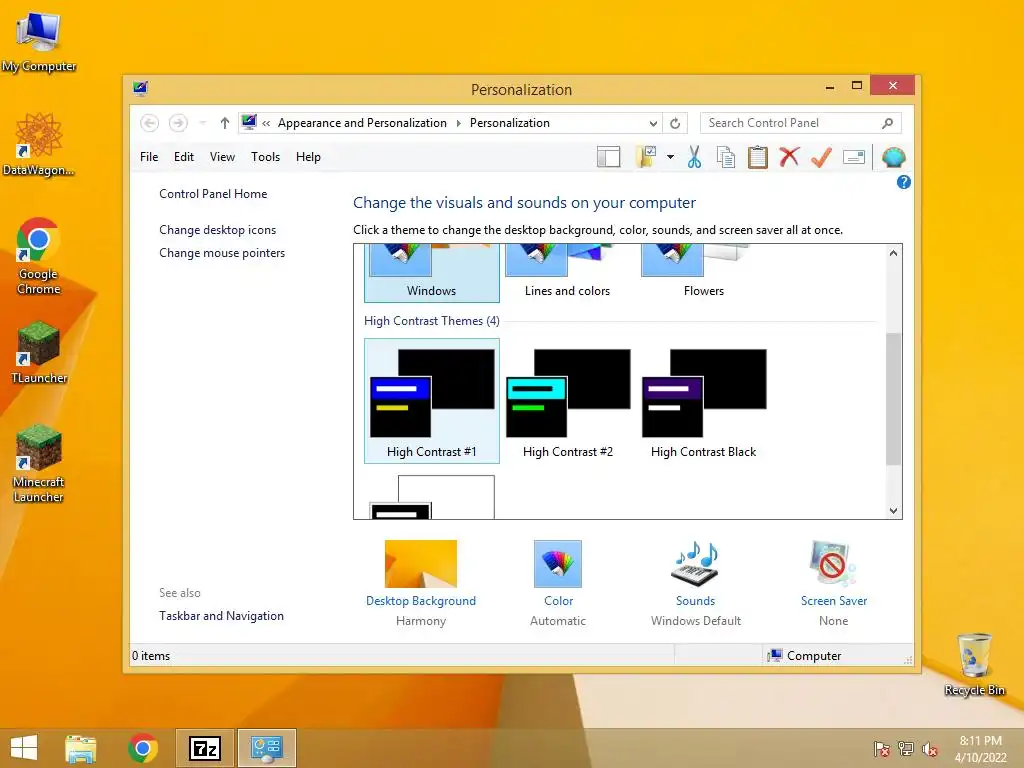This screenshot has height=768, width=1024.
Task: Open the recent locations dropdown arrow
Action: click(202, 123)
